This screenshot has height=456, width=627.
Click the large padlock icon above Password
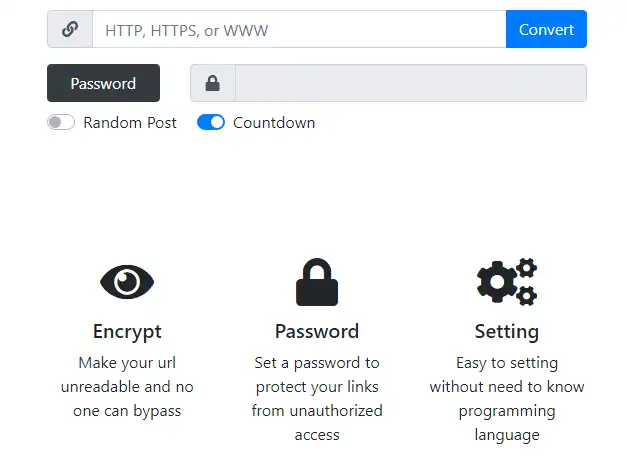[317, 283]
